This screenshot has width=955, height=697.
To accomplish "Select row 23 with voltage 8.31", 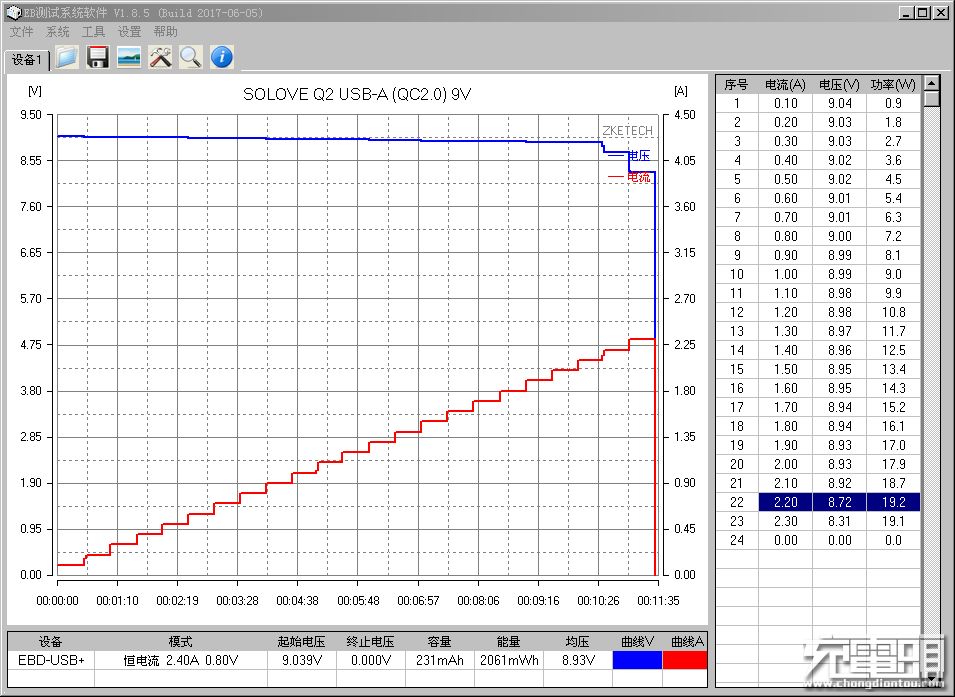I will click(x=818, y=521).
